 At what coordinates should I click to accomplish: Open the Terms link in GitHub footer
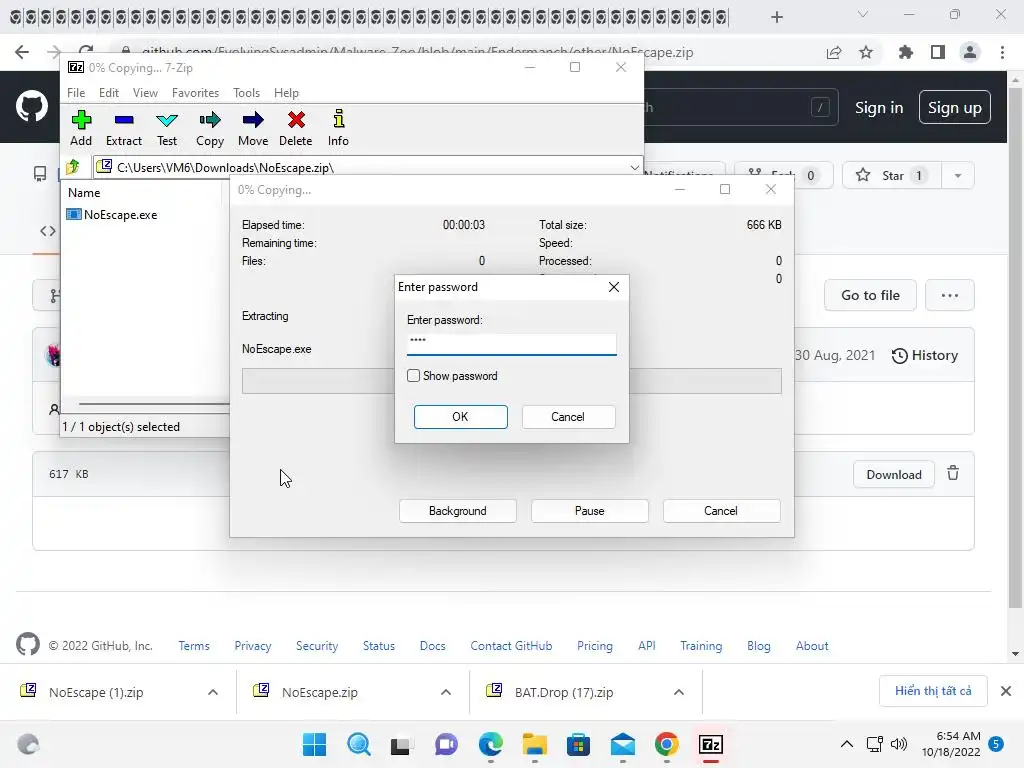coord(194,646)
